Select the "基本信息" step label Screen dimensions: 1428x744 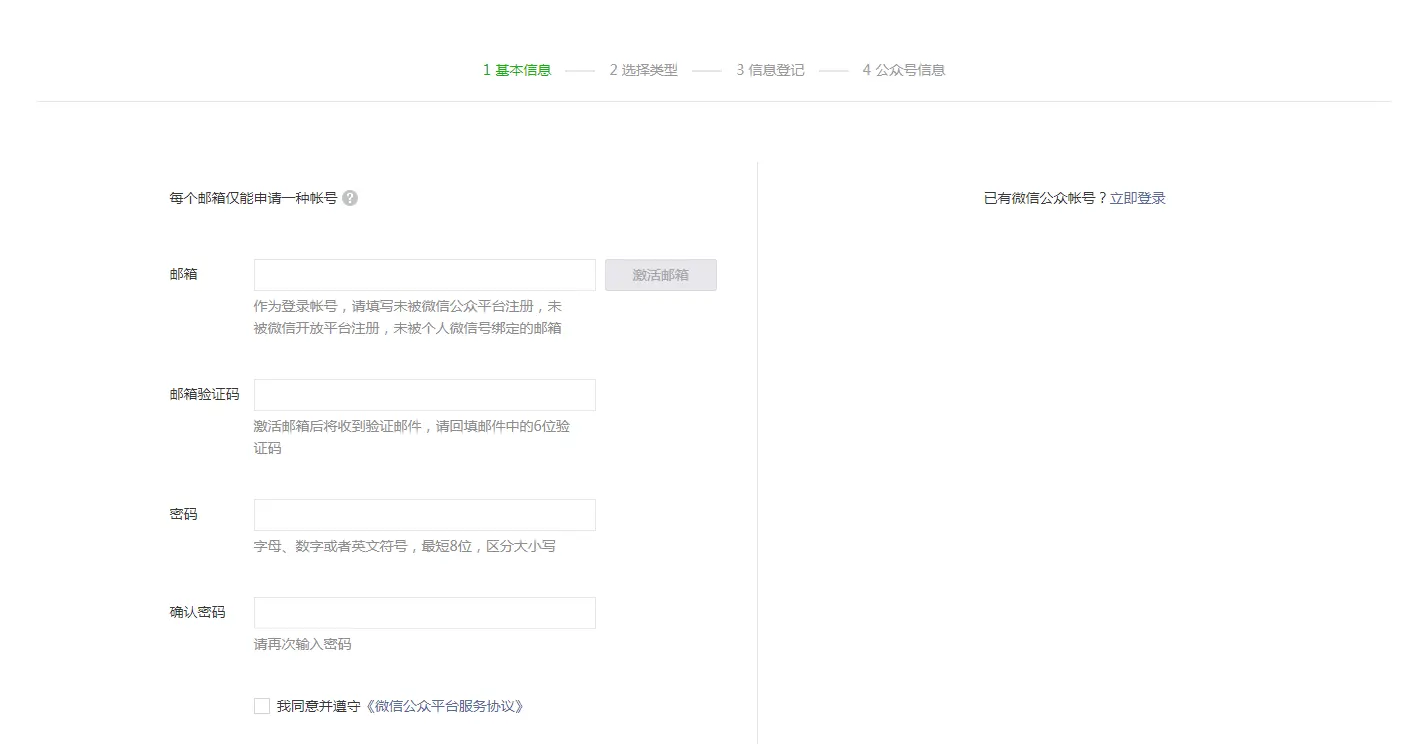click(x=522, y=69)
